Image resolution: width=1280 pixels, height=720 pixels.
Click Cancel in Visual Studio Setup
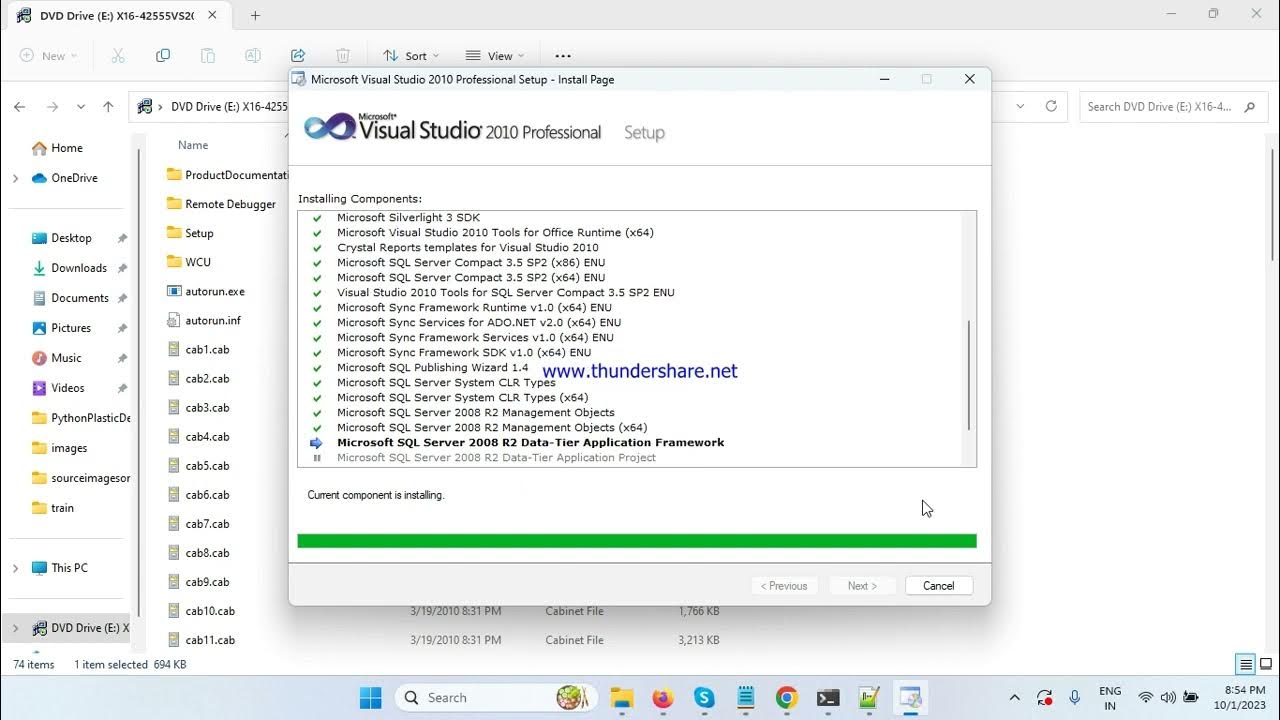[x=938, y=586]
